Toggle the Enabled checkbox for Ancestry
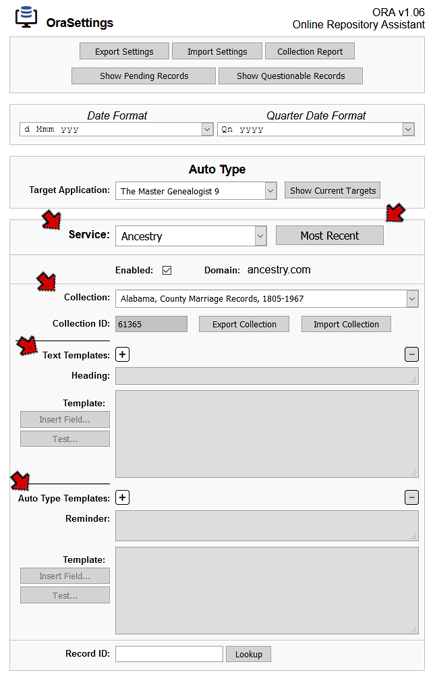Image resolution: width=433 pixels, height=680 pixels. (167, 271)
